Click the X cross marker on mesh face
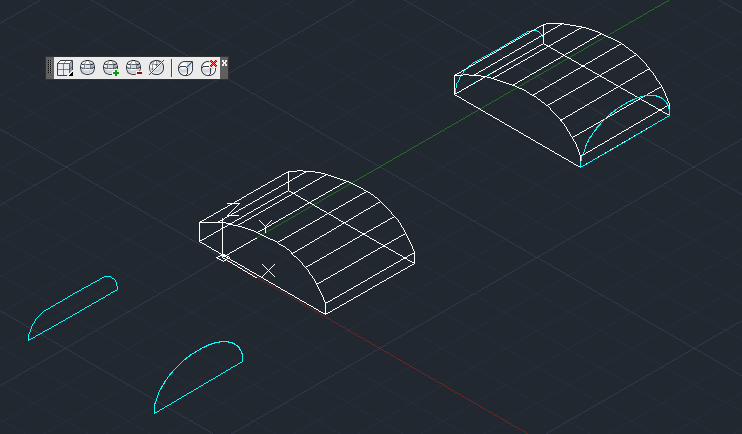The image size is (742, 434). [x=269, y=271]
